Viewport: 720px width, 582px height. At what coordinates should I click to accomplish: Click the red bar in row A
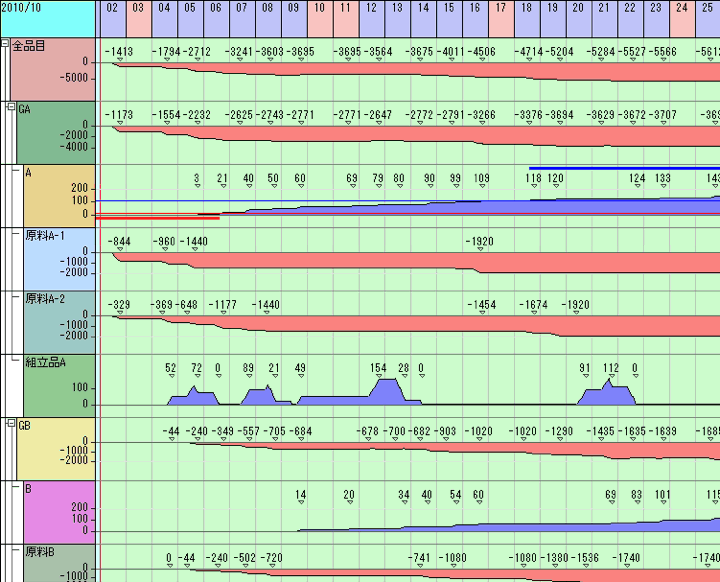click(x=160, y=218)
